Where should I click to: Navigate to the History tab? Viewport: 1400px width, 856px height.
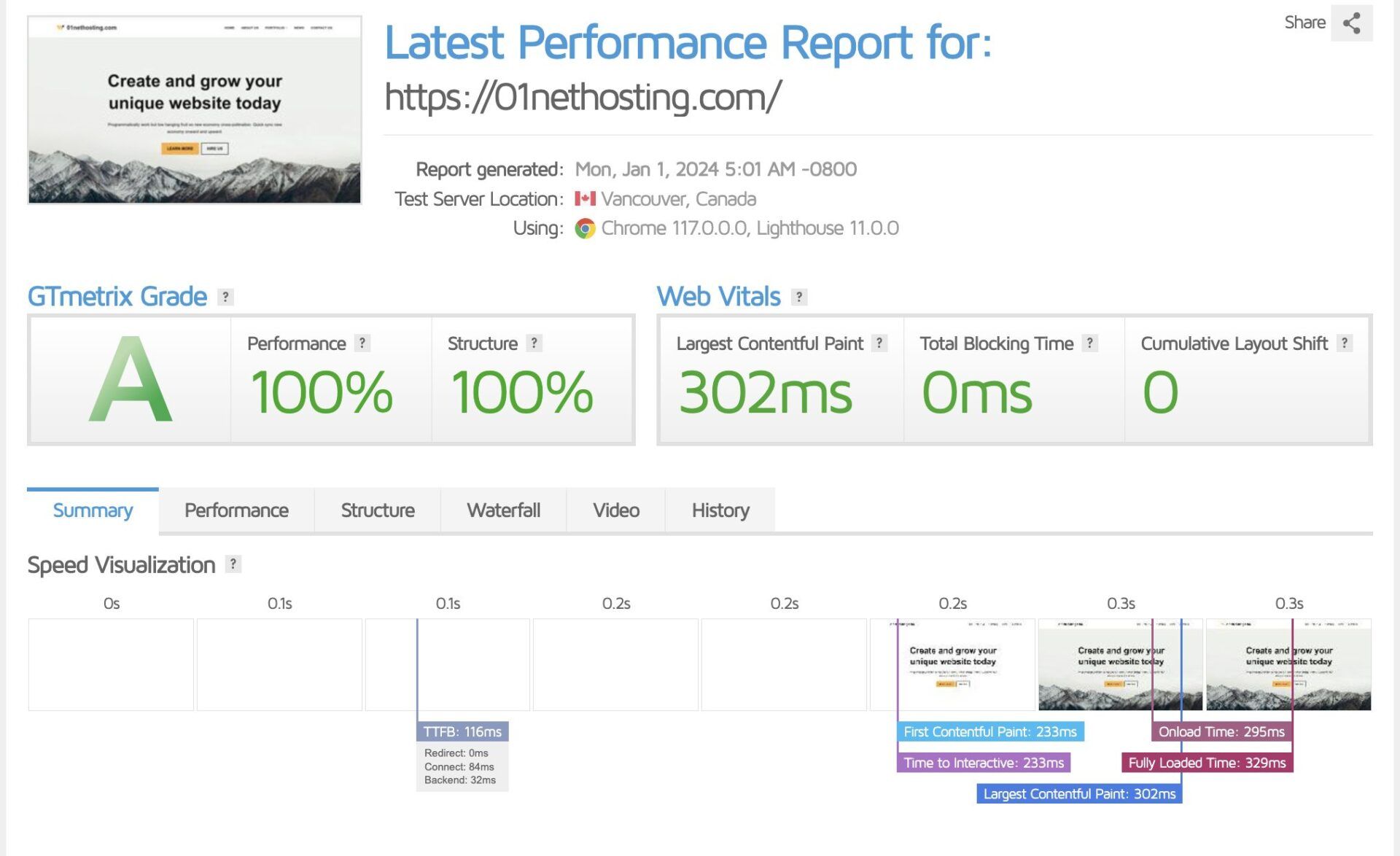[x=720, y=510]
